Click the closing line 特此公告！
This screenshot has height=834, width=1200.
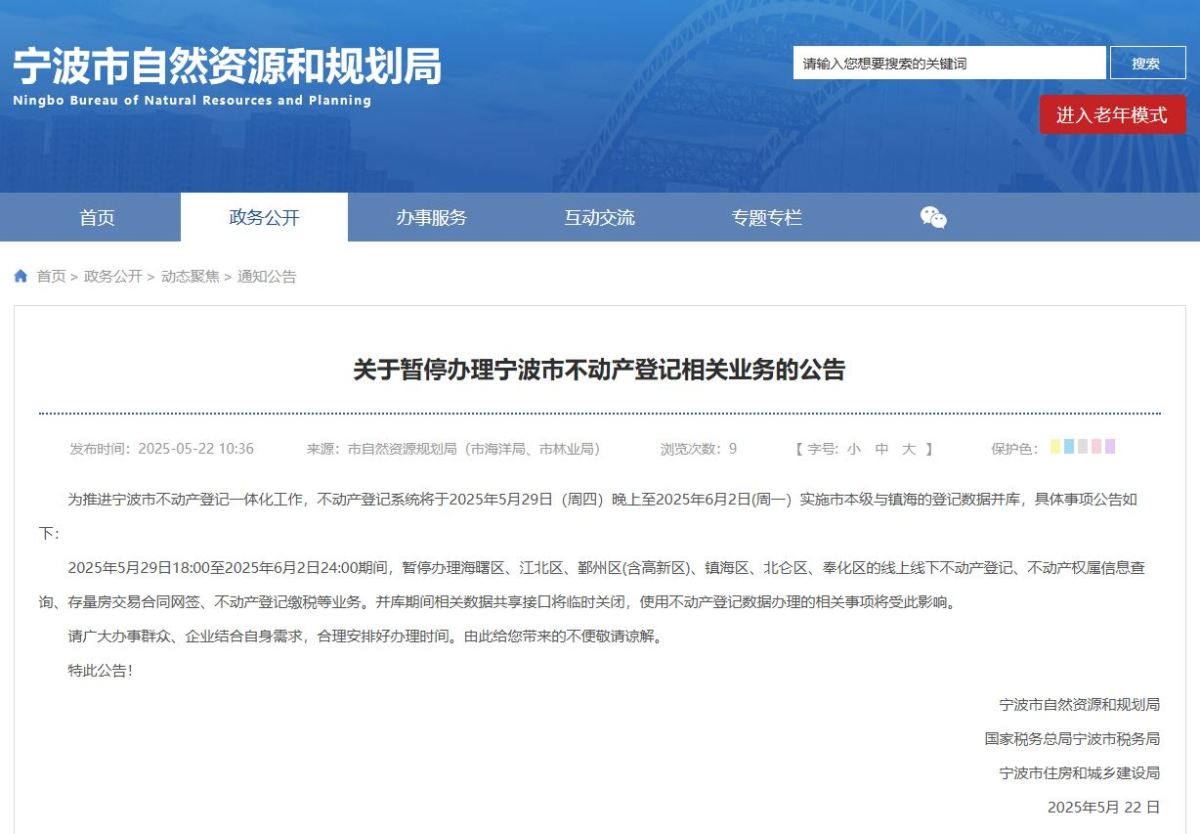pyautogui.click(x=100, y=671)
